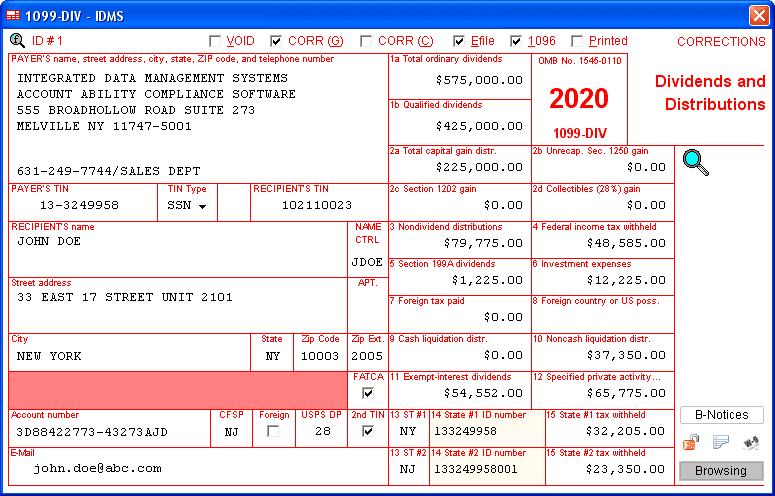Click Collectibles (28%) gain value
This screenshot has width=775, height=496.
click(x=603, y=205)
